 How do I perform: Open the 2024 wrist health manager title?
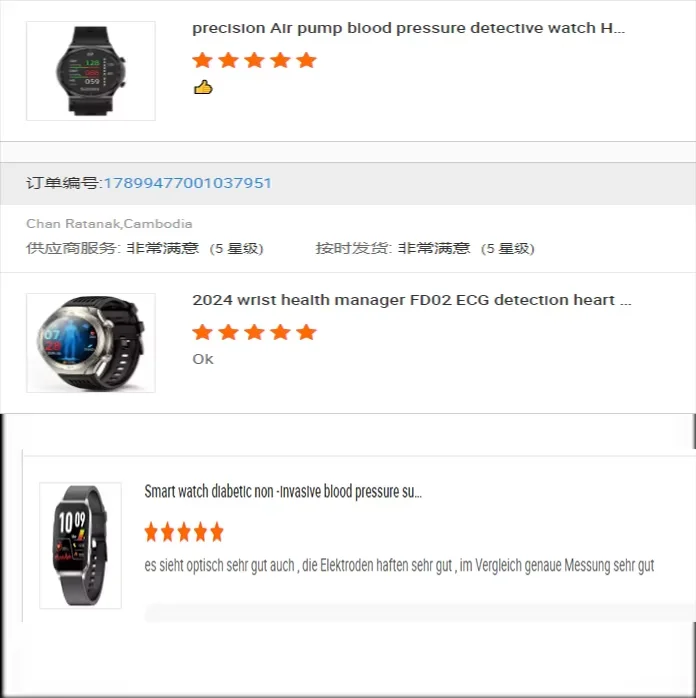[412, 300]
